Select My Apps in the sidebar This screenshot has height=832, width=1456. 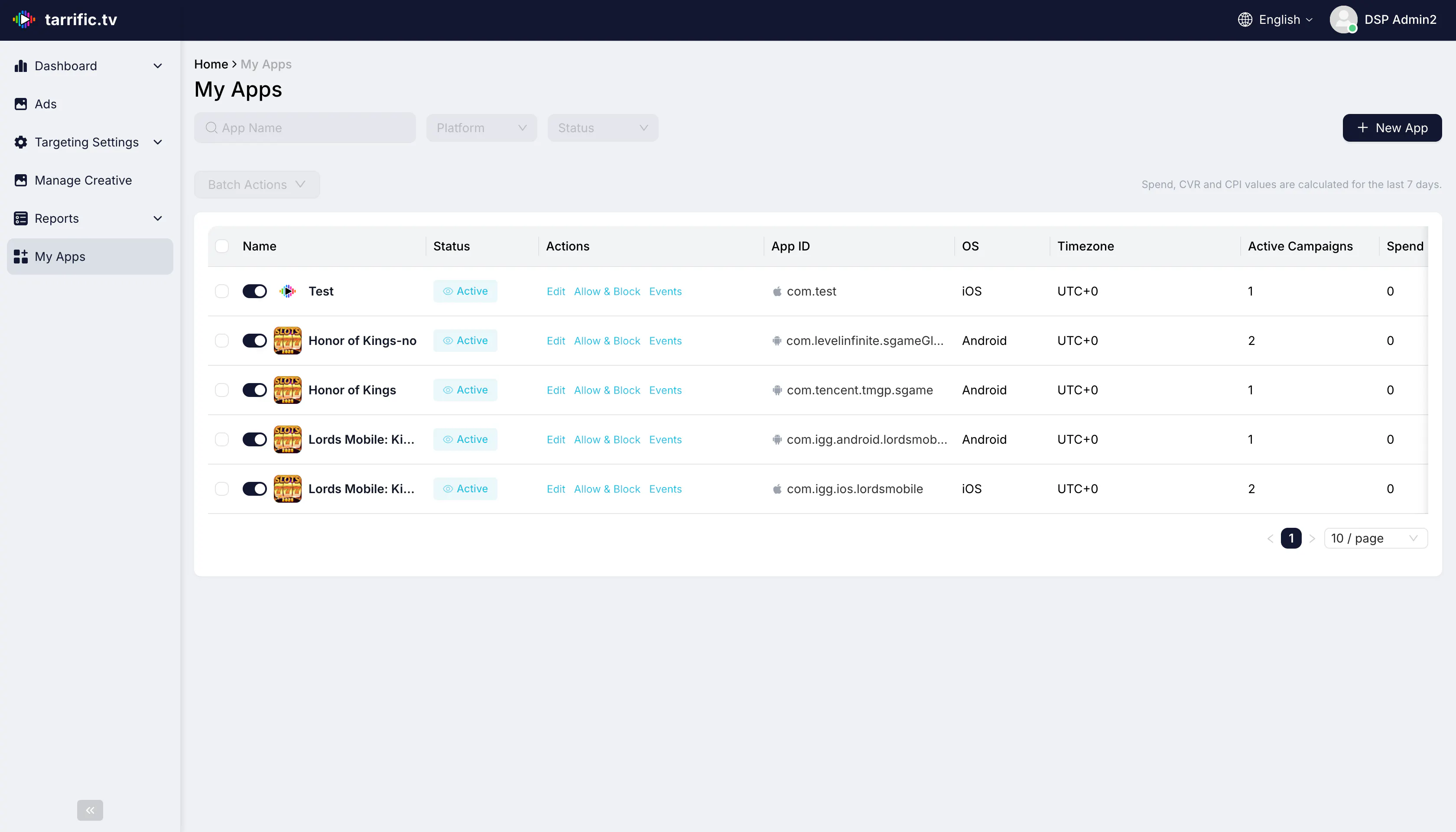pos(90,257)
